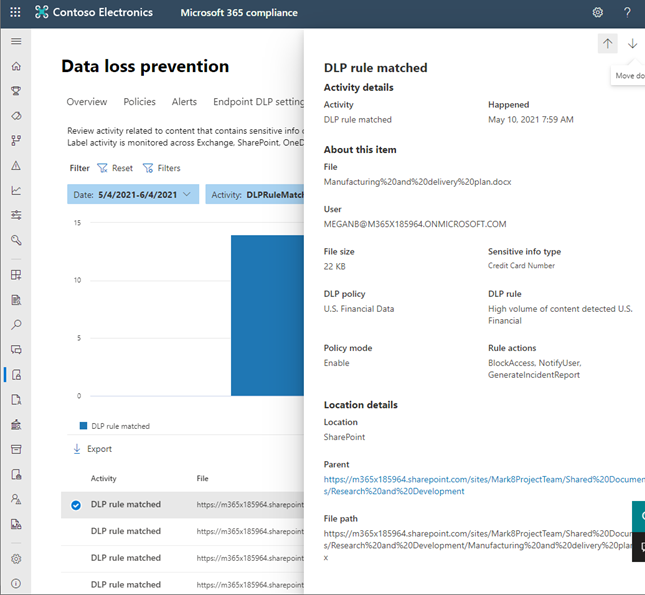Open the Help question mark
645x595 pixels.
627,12
